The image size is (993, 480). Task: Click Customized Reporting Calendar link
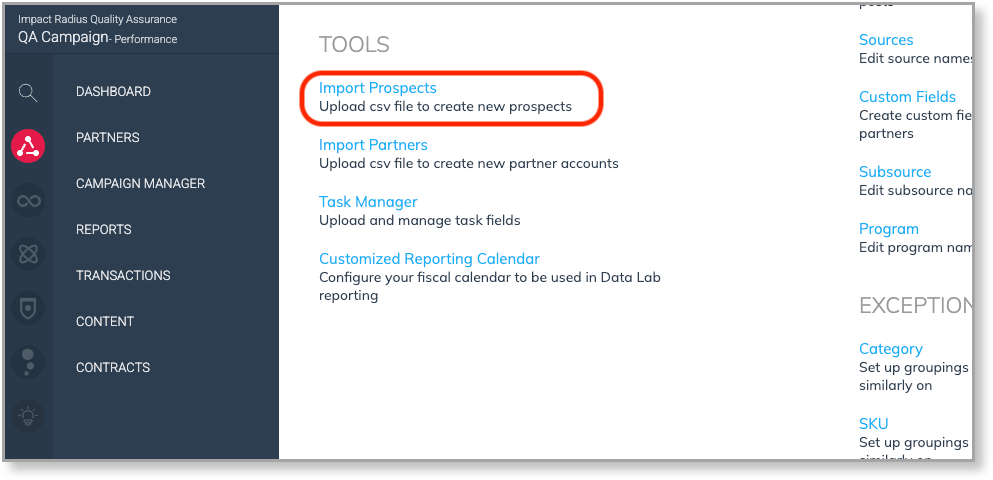[429, 259]
